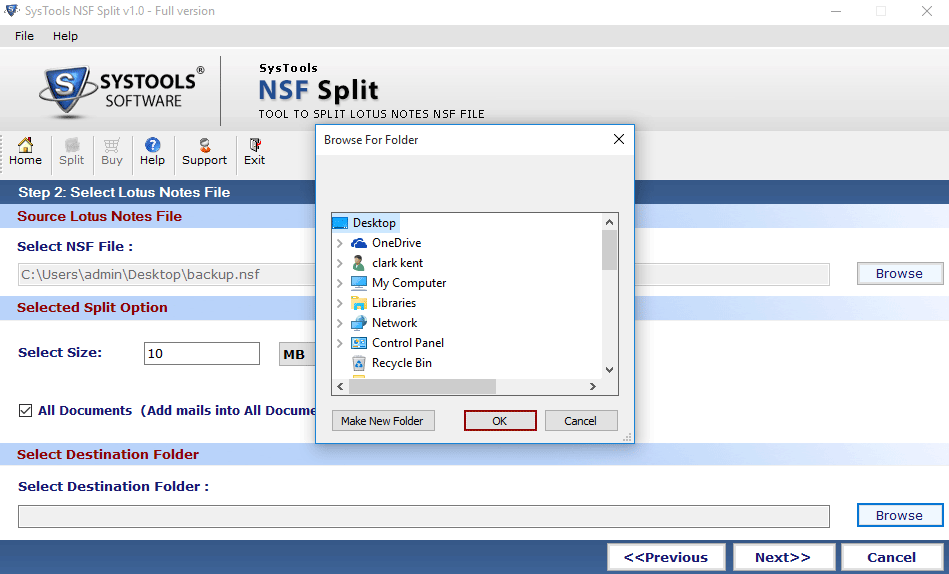Proceed with the Next>> button
Viewport: 949px width, 574px height.
point(783,557)
